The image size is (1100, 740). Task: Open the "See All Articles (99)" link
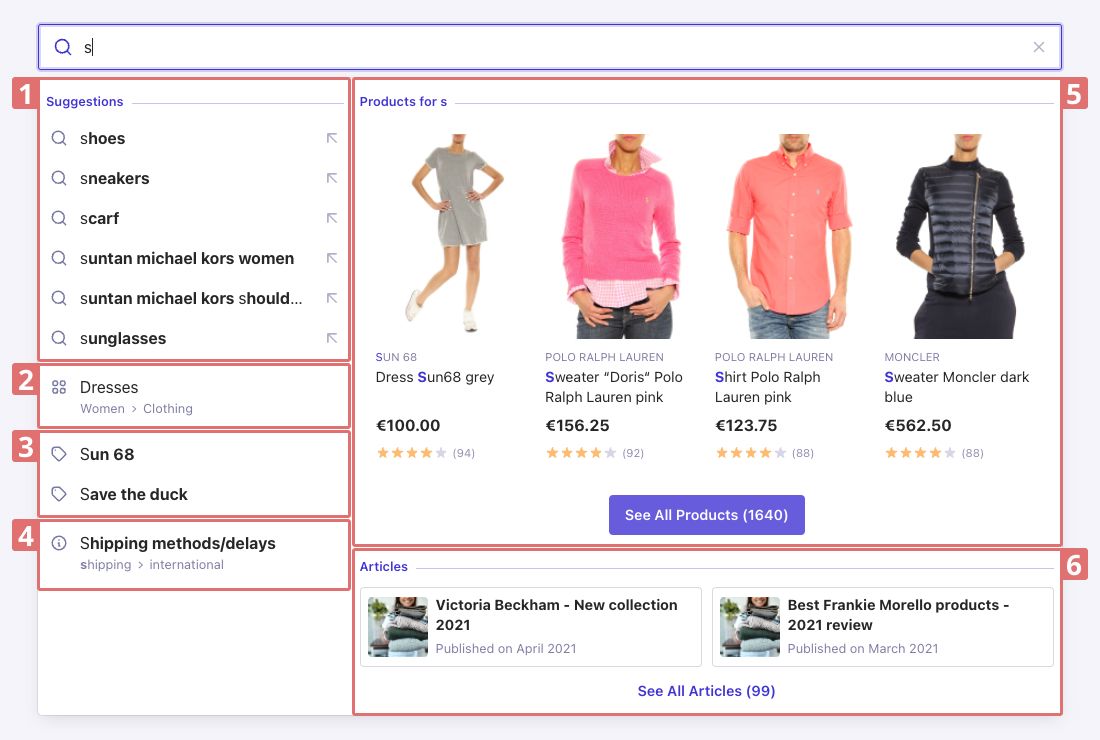706,691
